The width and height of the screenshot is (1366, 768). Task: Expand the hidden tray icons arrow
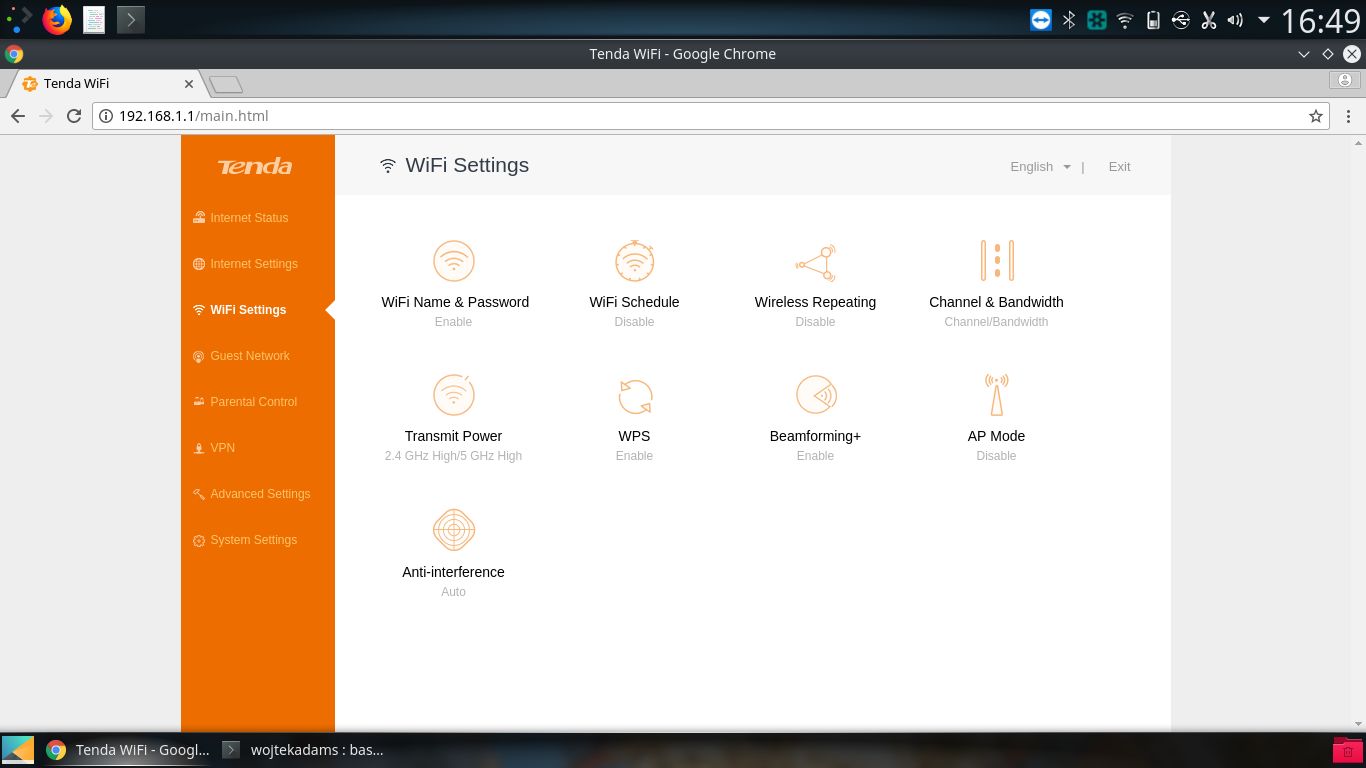pos(1264,20)
